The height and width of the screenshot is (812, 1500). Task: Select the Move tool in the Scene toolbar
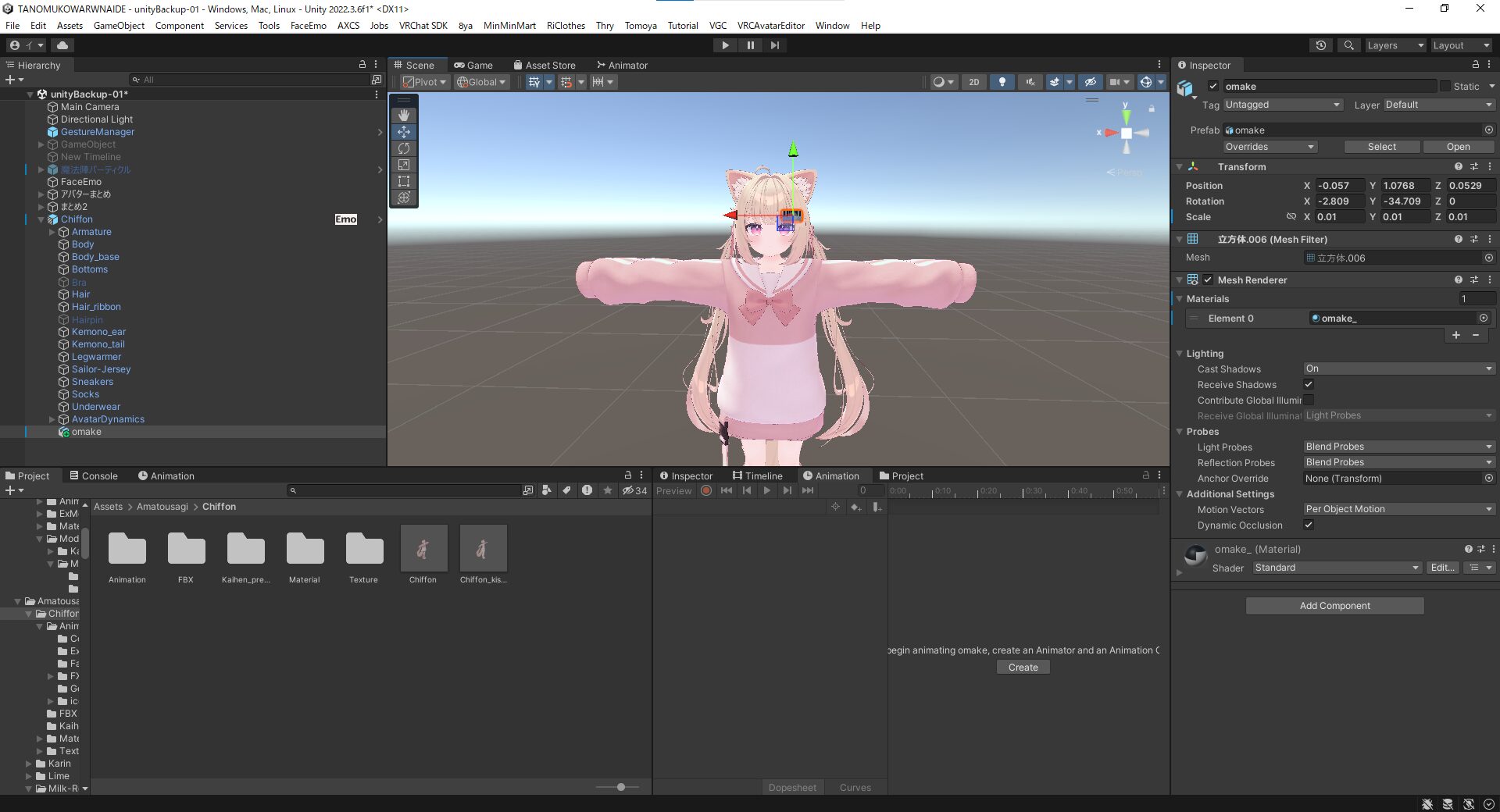click(404, 132)
